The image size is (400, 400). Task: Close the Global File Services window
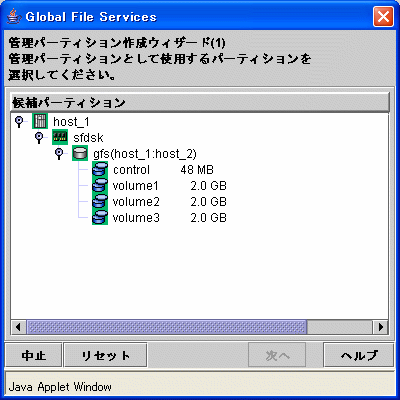click(x=383, y=16)
